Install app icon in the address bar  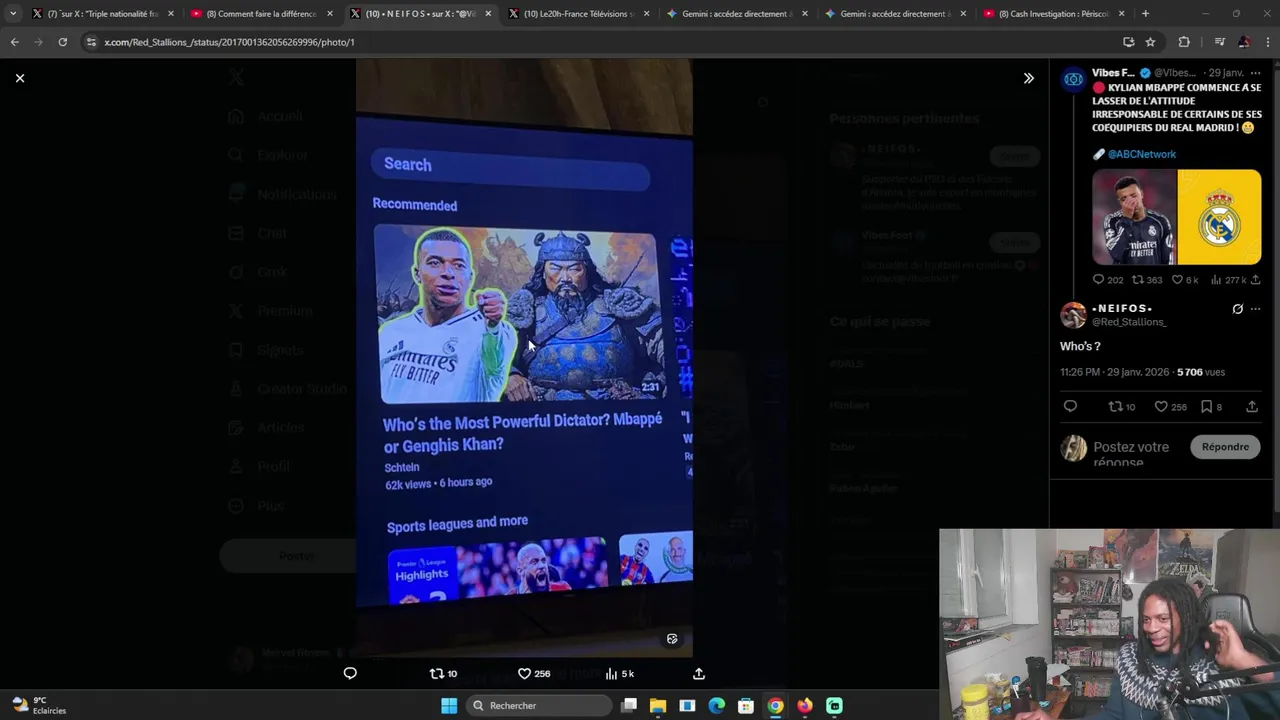click(1128, 42)
